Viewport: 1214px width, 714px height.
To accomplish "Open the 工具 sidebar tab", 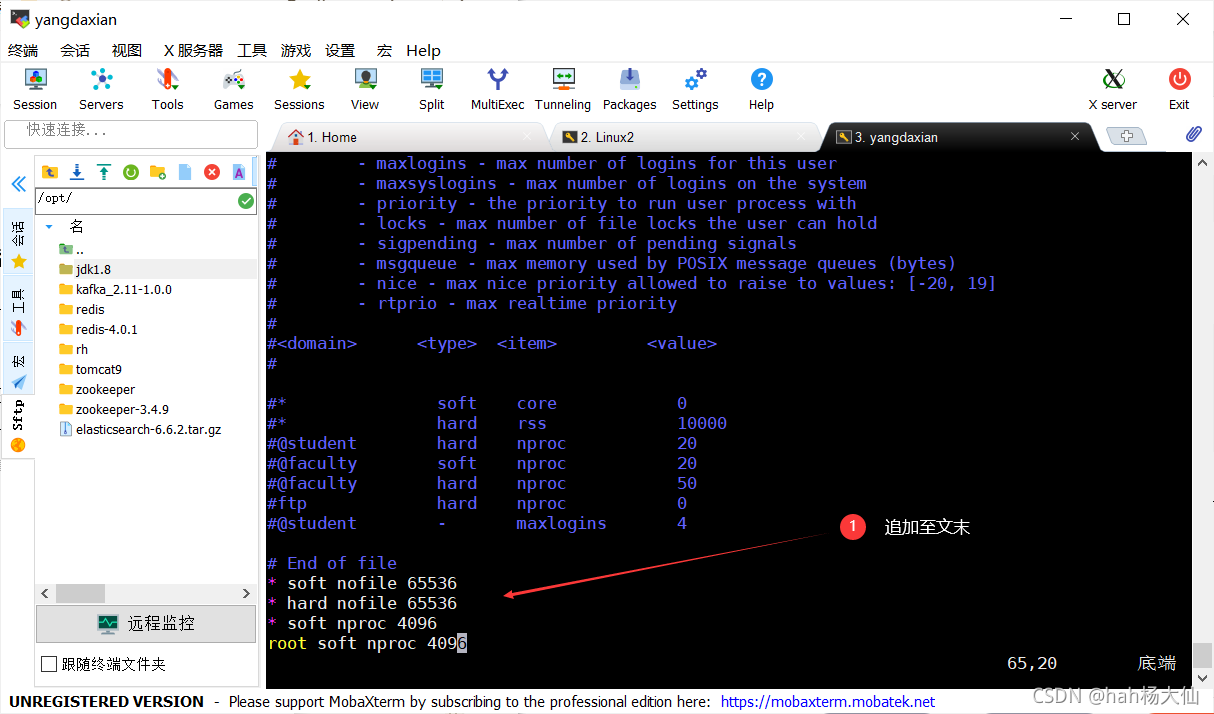I will 18,310.
